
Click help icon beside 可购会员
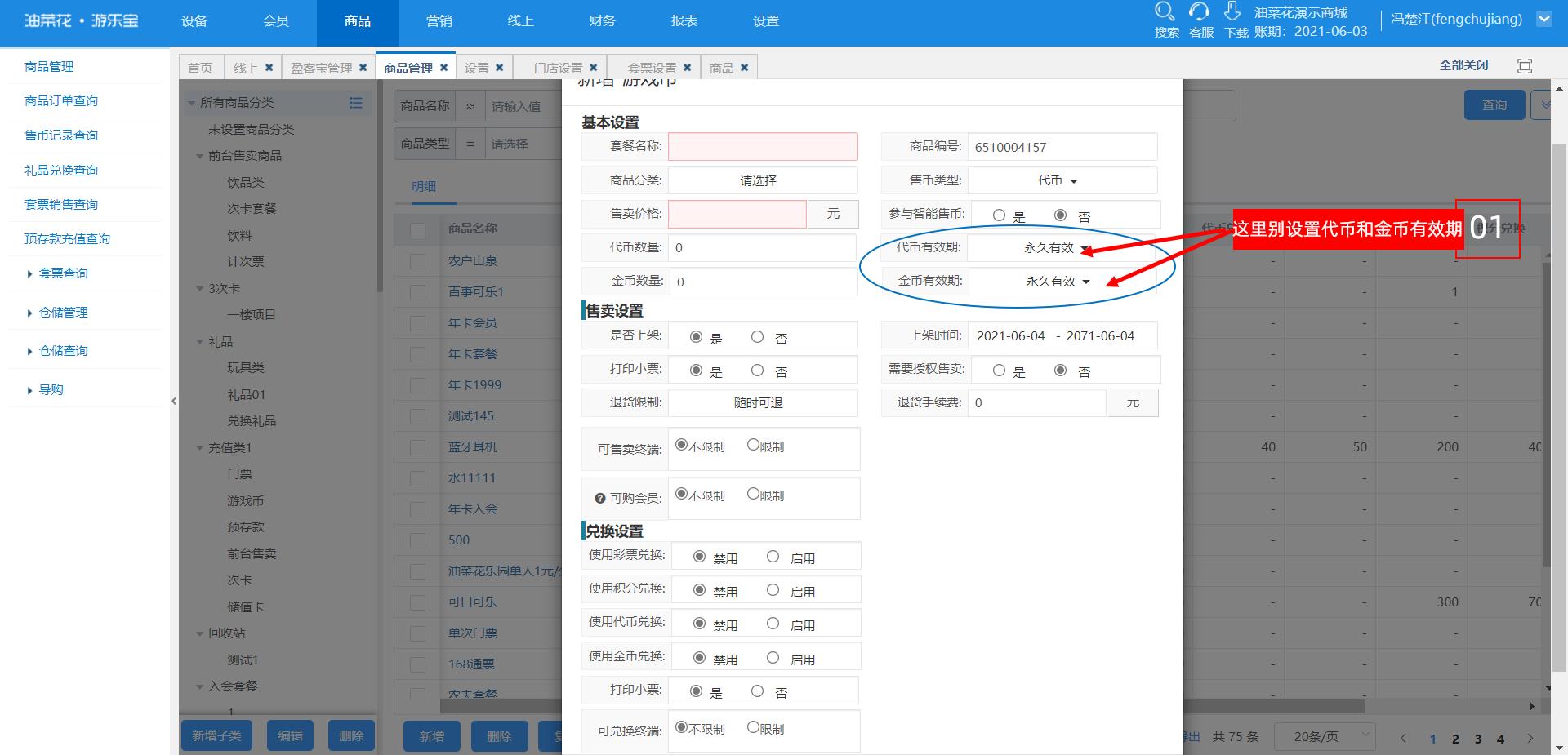(600, 498)
